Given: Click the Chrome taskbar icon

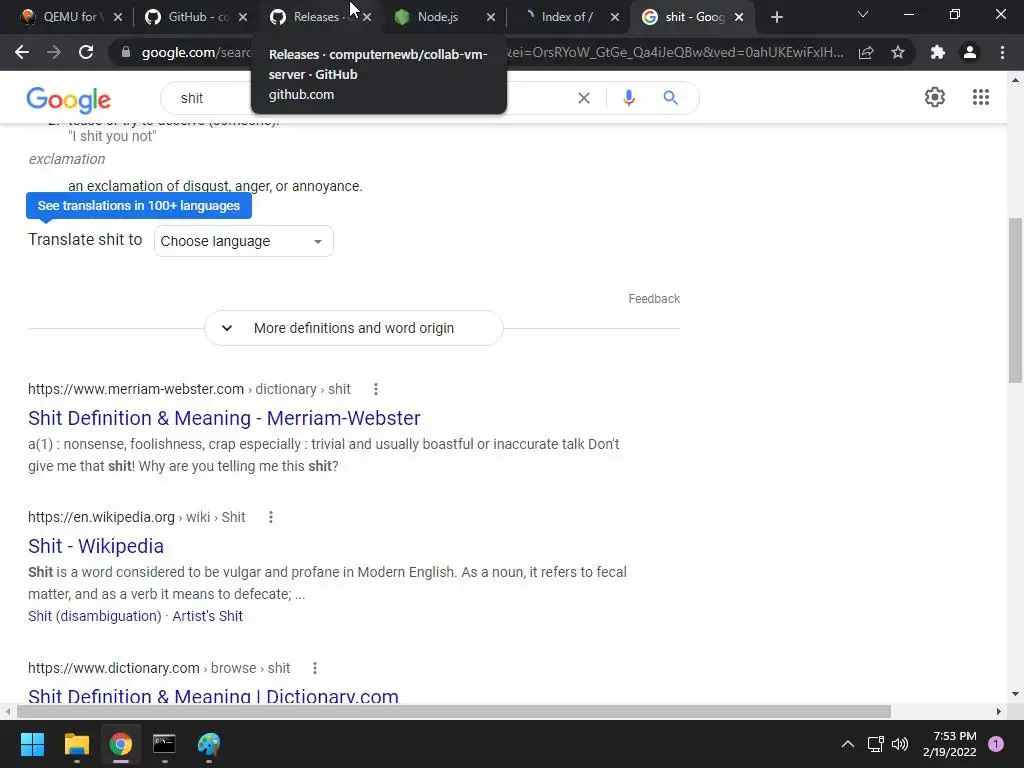Looking at the screenshot, I should tap(120, 744).
